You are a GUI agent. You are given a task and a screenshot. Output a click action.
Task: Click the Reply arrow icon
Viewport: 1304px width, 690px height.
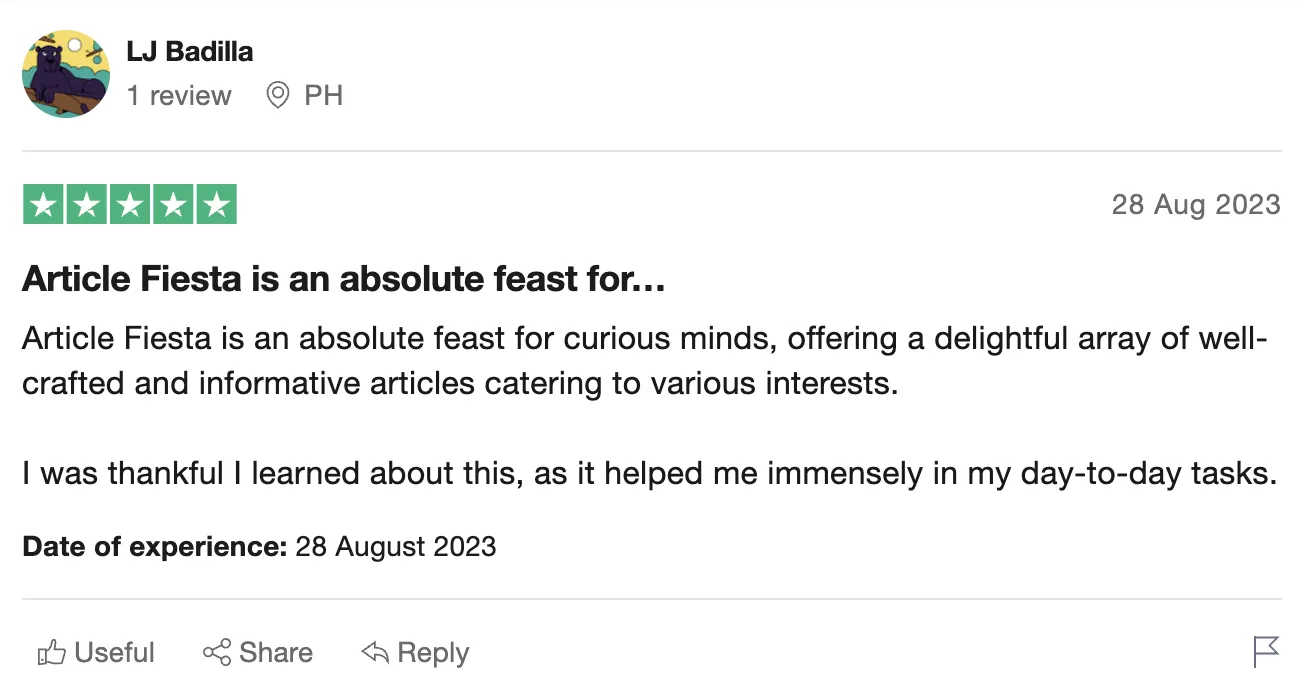[374, 653]
